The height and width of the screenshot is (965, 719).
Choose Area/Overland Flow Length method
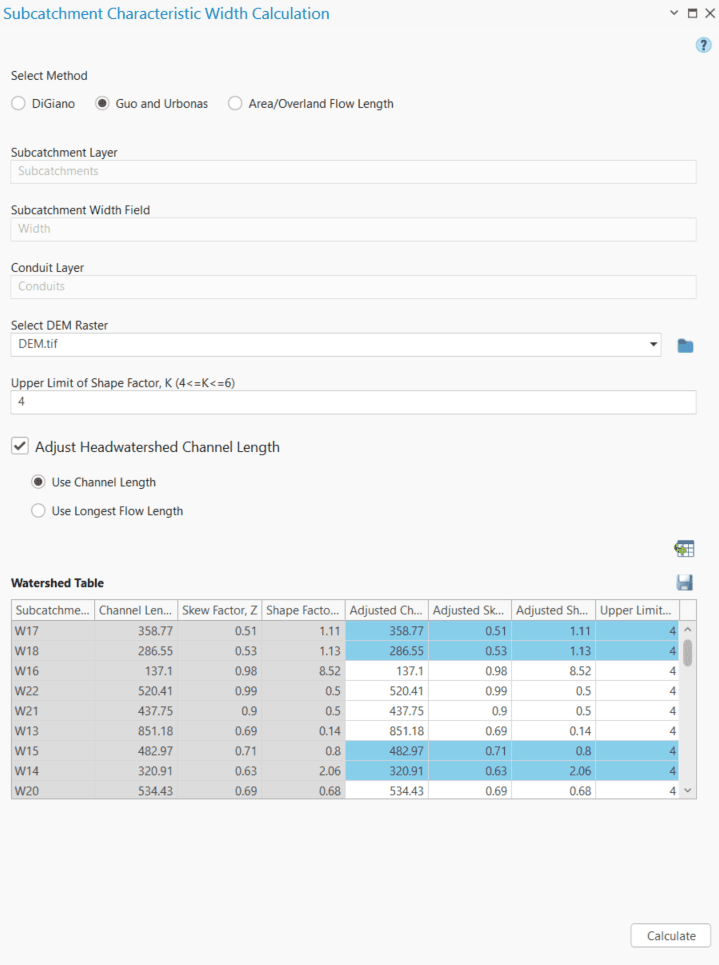(235, 103)
